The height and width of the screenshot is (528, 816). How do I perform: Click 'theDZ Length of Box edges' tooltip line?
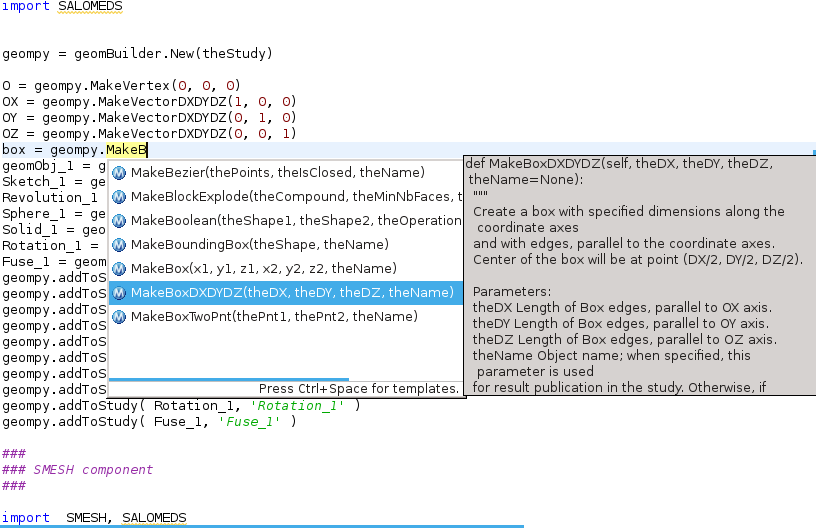click(624, 340)
